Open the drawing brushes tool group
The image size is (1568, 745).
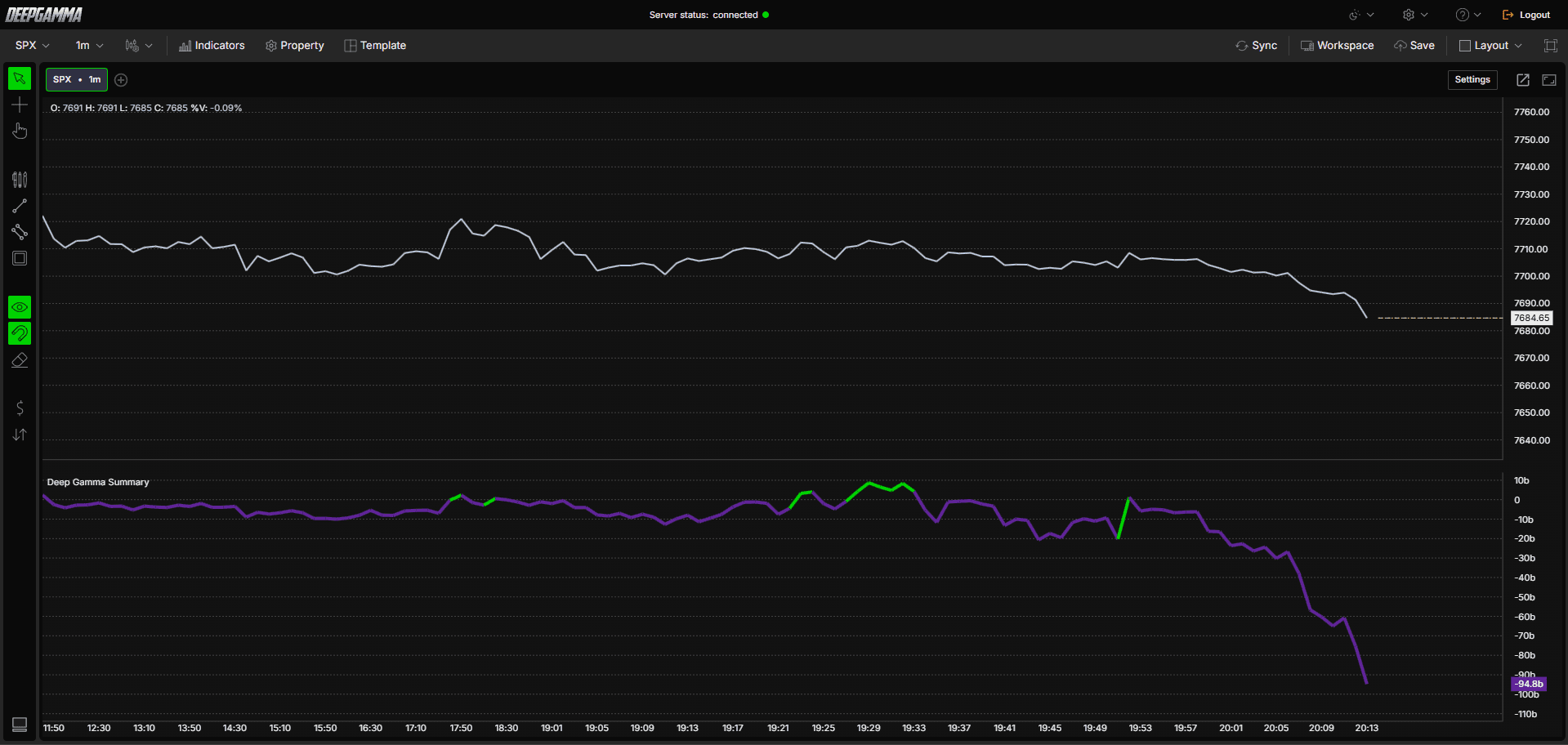coord(20,180)
